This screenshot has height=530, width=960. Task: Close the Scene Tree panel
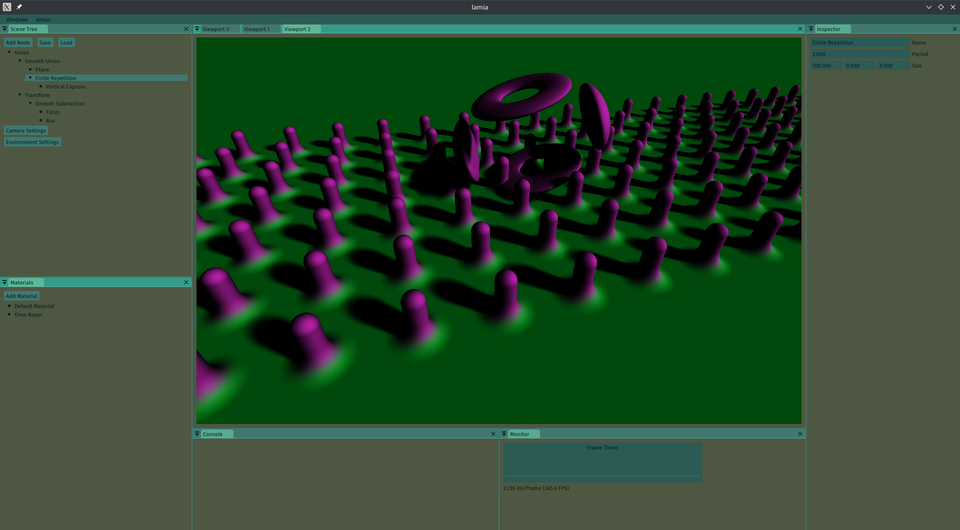(186, 29)
